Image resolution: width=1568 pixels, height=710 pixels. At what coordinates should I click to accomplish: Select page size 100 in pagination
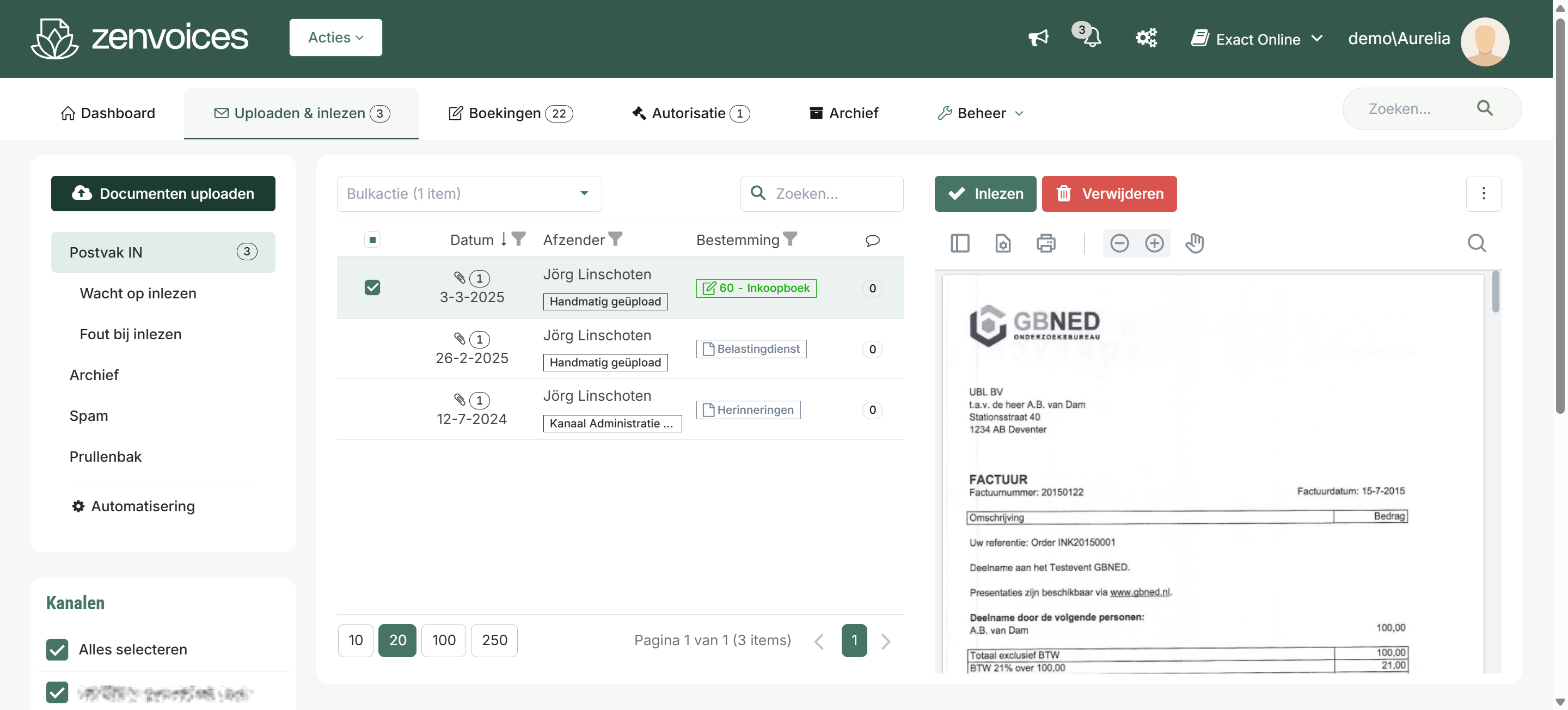(444, 640)
